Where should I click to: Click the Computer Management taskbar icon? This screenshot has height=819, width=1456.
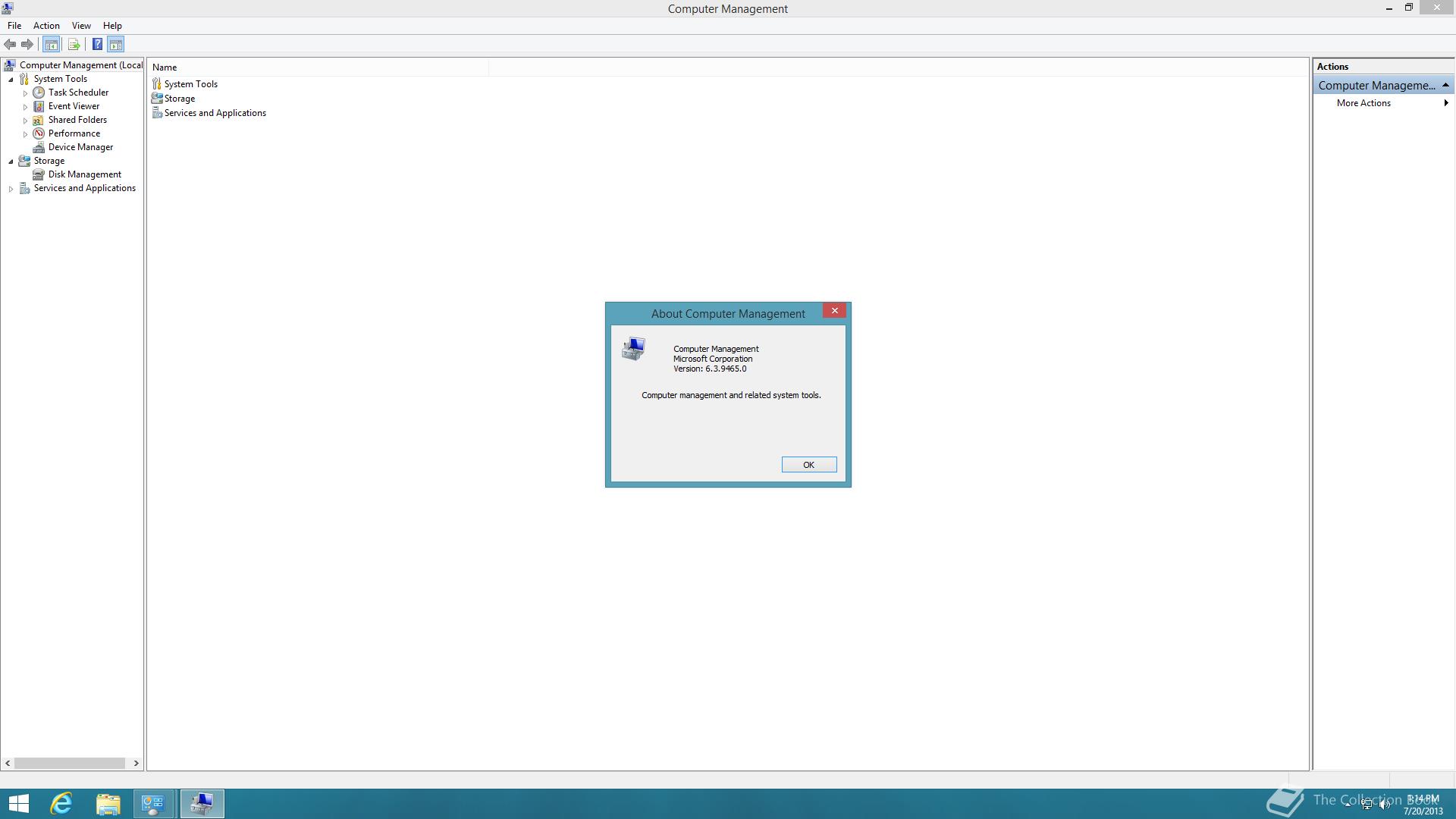(x=202, y=804)
